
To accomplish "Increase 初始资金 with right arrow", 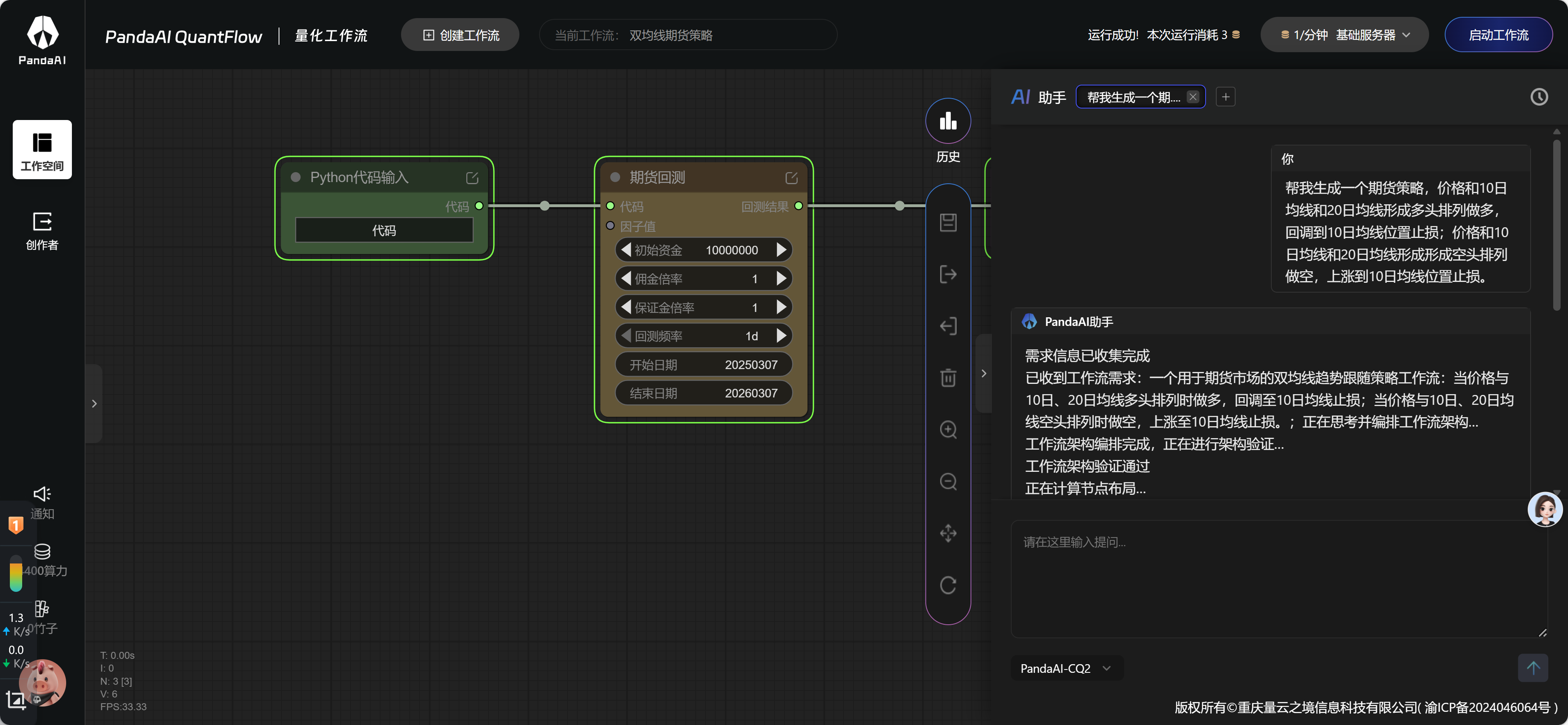I will (782, 249).
